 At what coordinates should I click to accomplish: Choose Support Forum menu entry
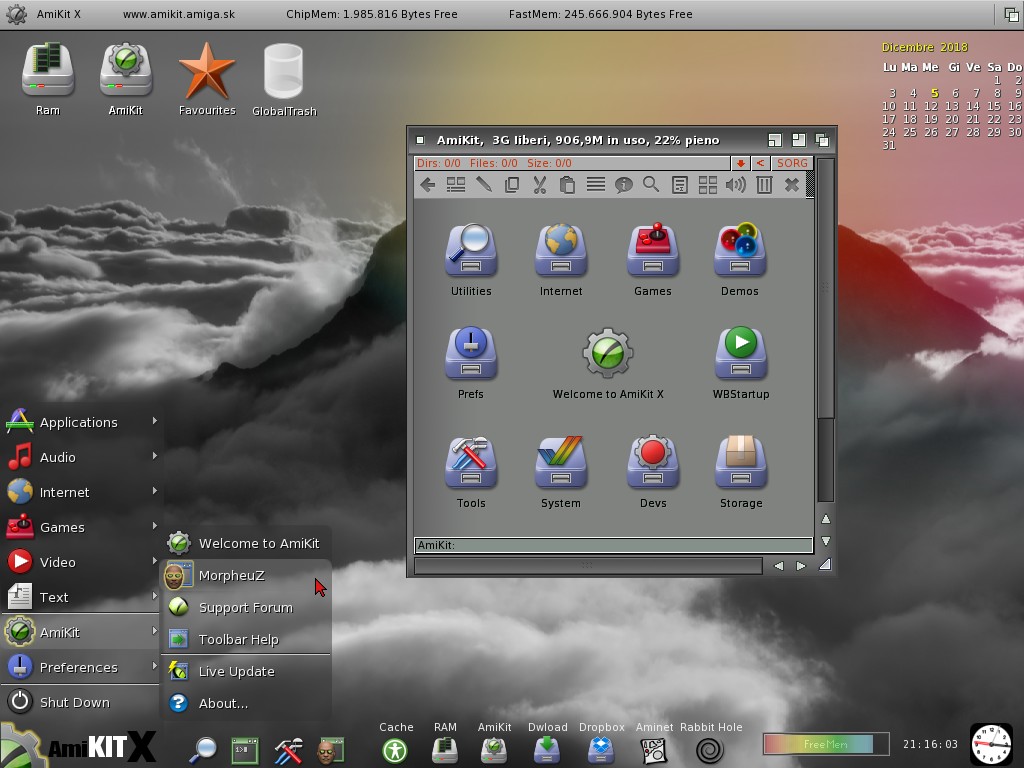point(245,607)
